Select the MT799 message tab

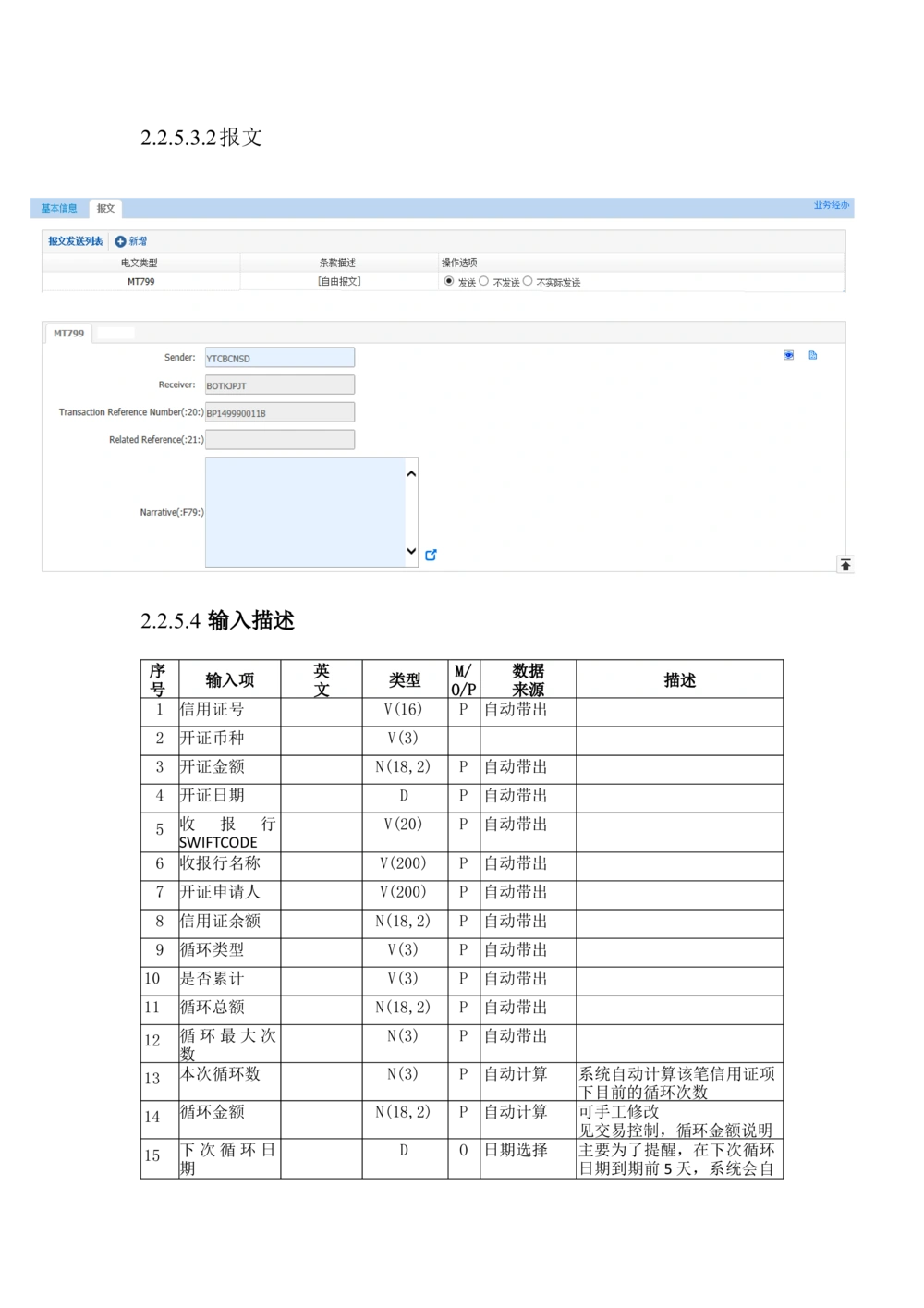click(68, 333)
